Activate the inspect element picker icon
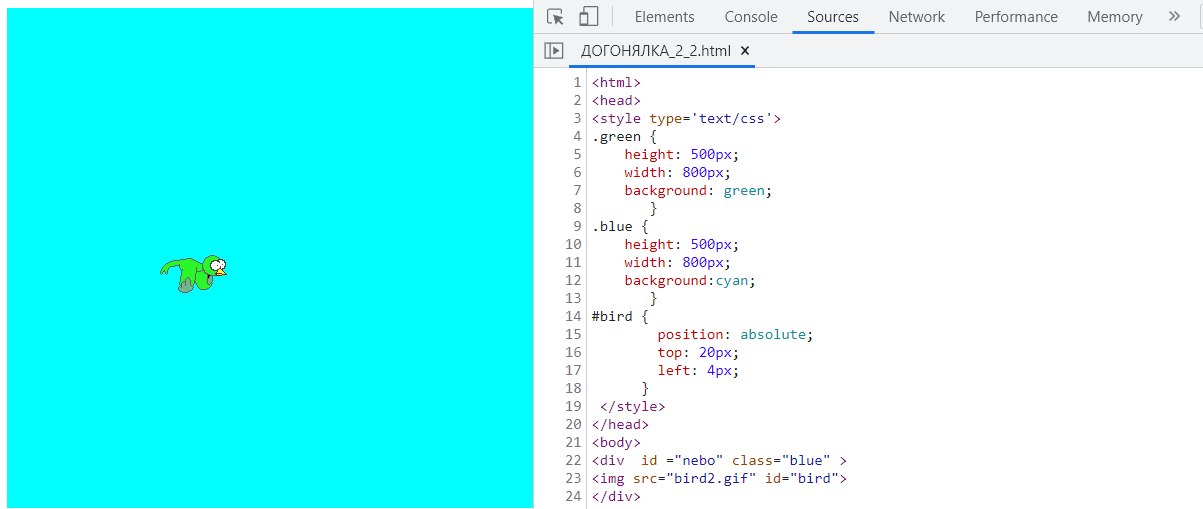1203x509 pixels. click(x=556, y=17)
